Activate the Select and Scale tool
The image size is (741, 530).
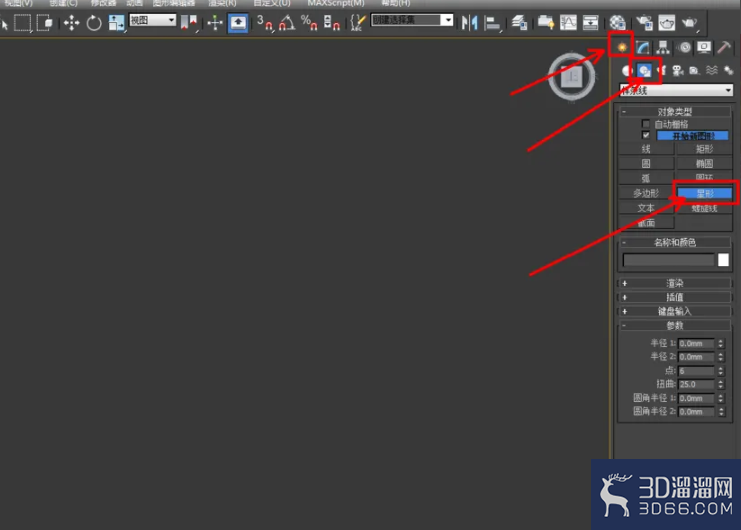[116, 23]
